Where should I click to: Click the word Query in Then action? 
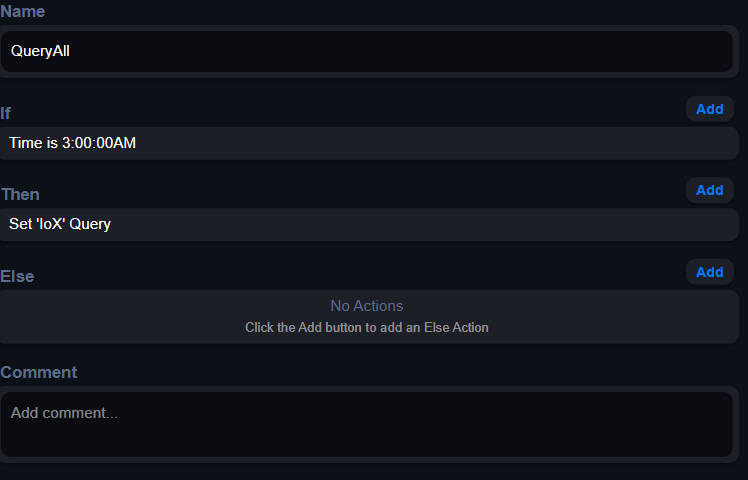(x=90, y=224)
